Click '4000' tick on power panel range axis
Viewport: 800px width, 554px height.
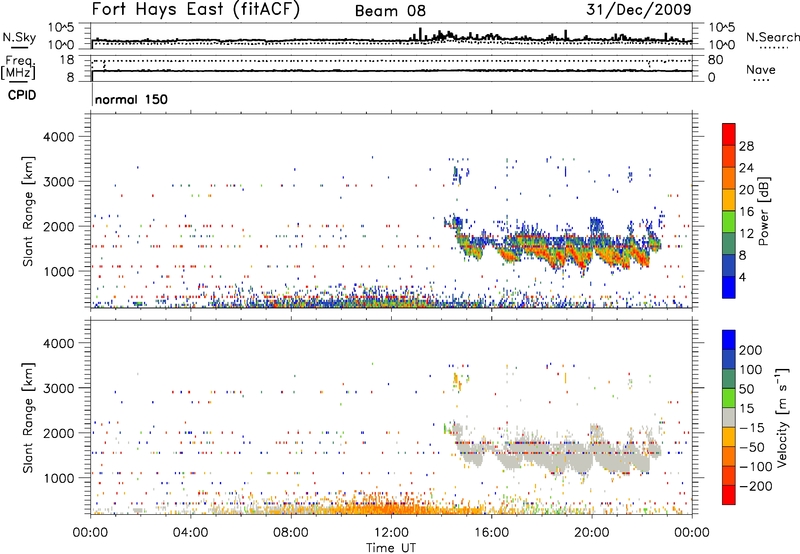tap(58, 137)
